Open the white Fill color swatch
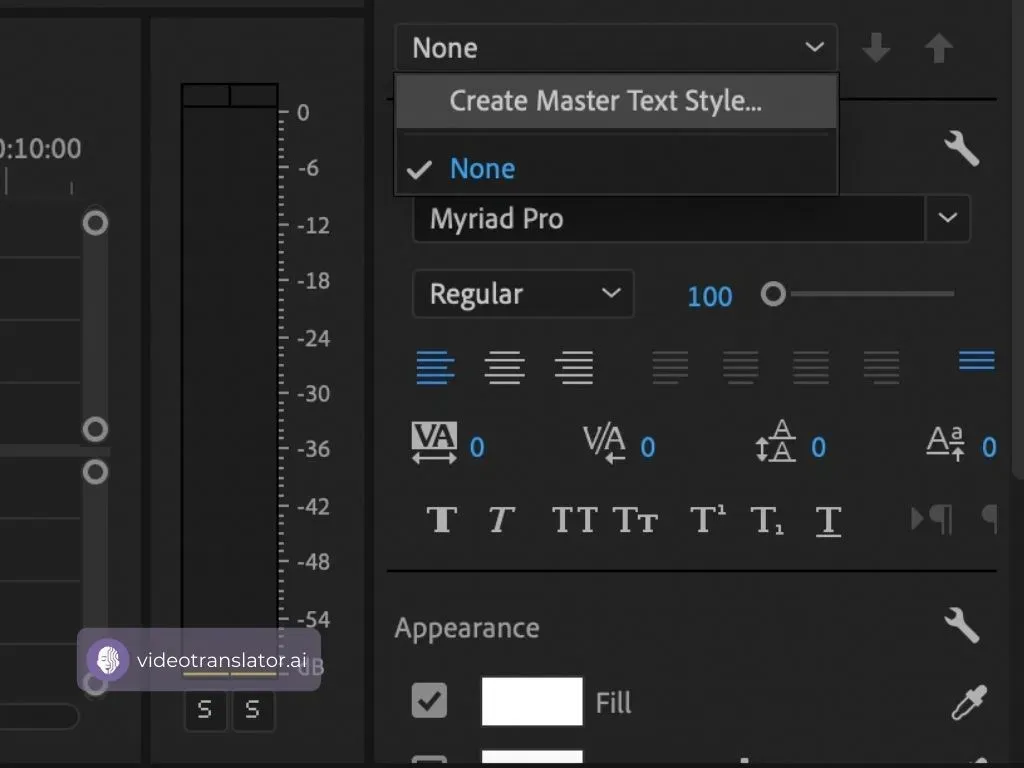The height and width of the screenshot is (768, 1024). click(532, 701)
